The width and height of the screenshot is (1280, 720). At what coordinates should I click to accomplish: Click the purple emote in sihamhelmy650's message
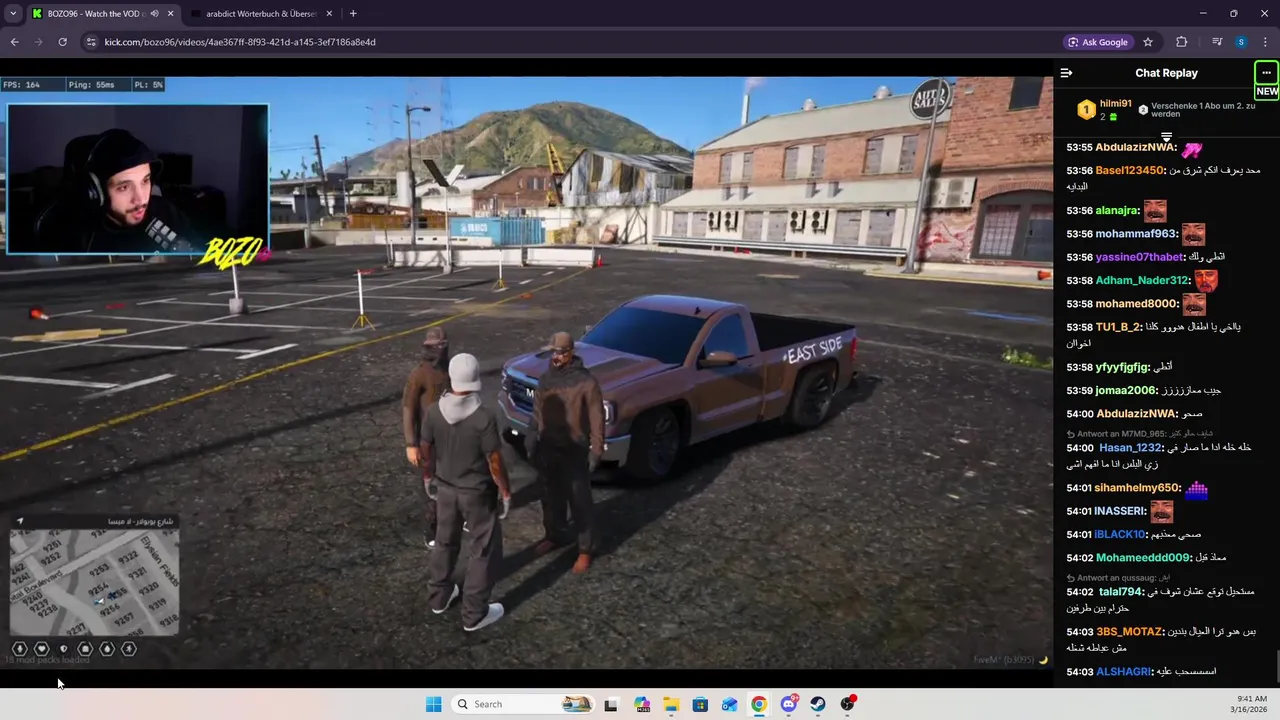pos(1197,488)
